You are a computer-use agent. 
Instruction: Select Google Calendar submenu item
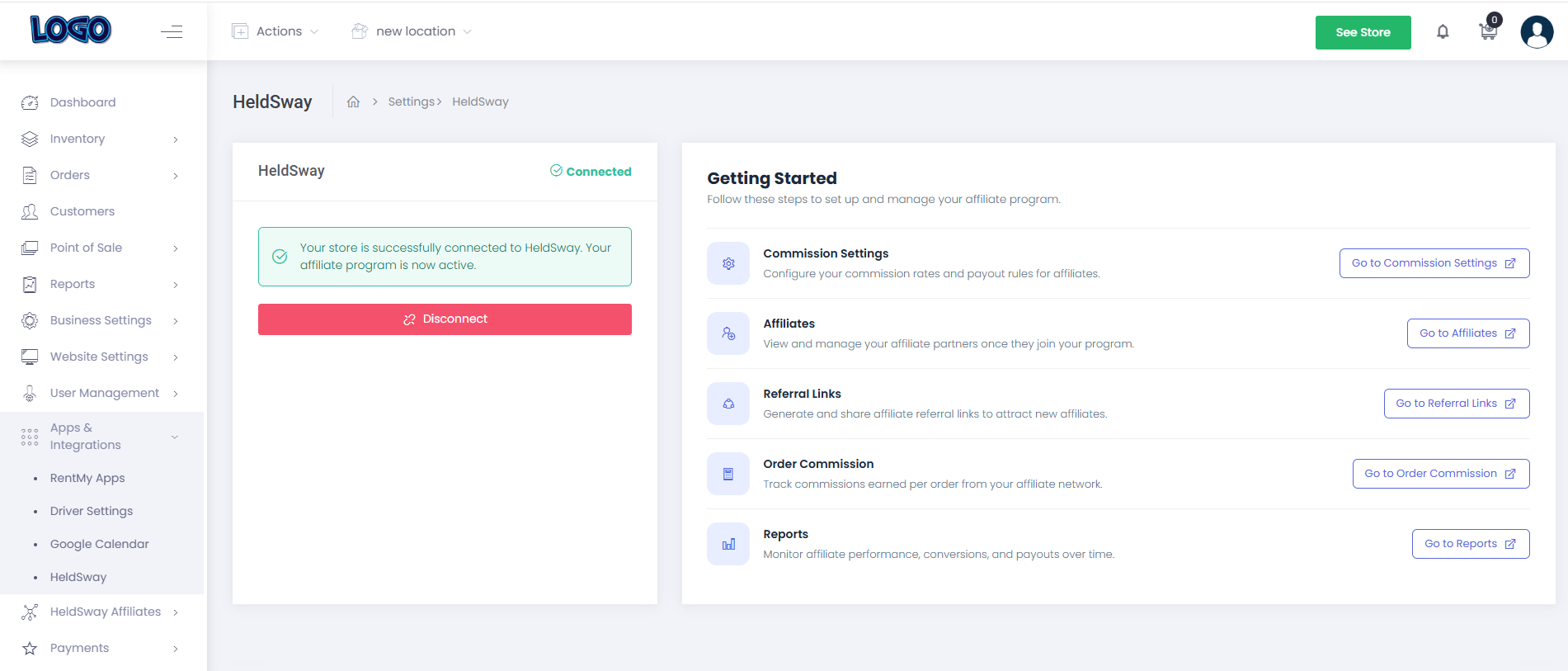pos(100,544)
